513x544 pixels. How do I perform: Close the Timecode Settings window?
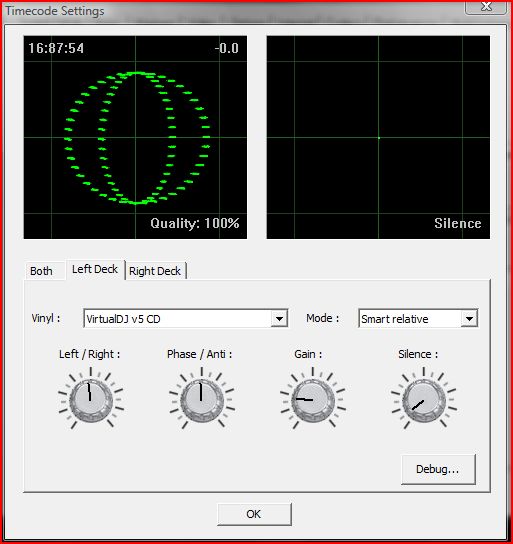pyautogui.click(x=486, y=6)
